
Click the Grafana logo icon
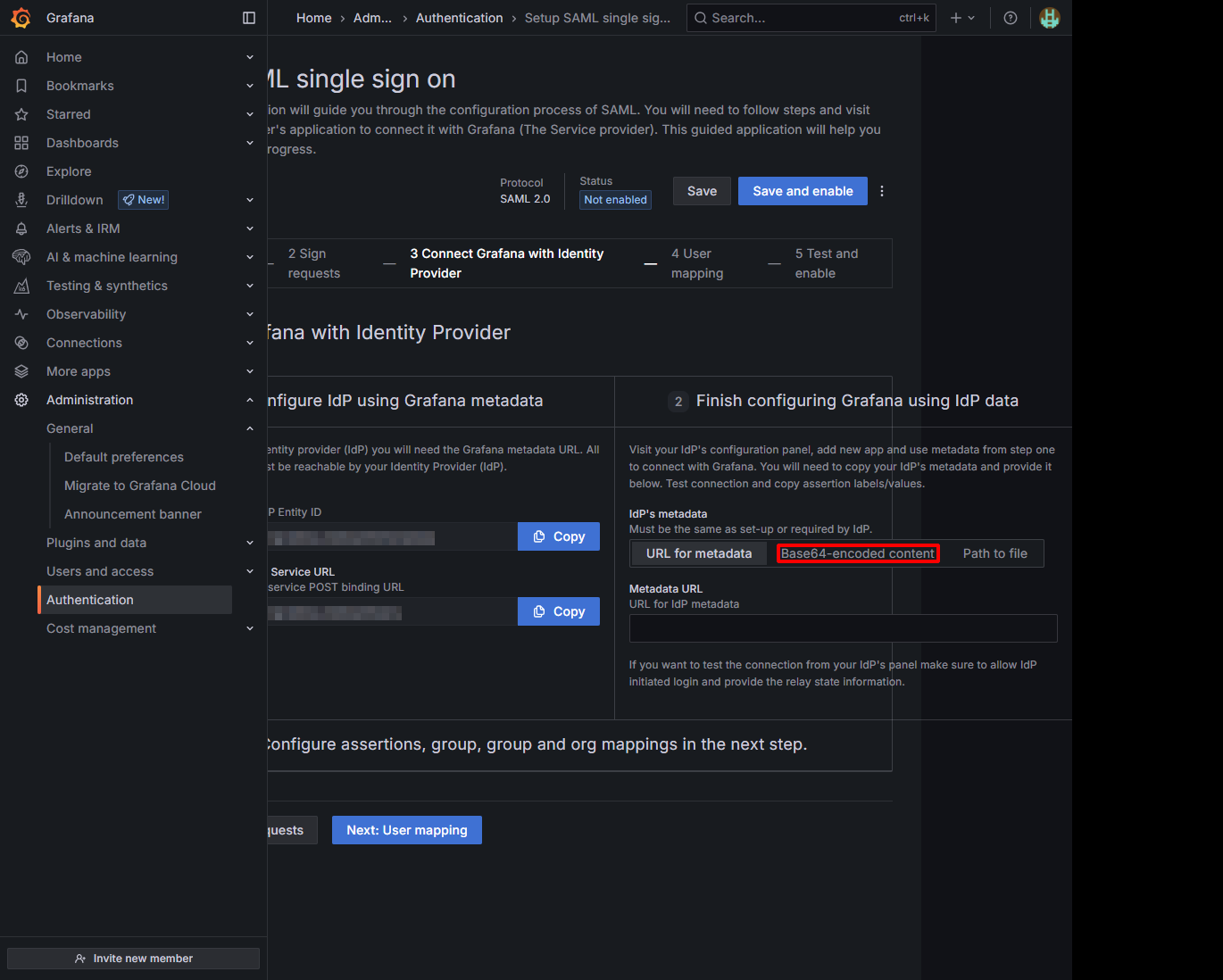(21, 18)
